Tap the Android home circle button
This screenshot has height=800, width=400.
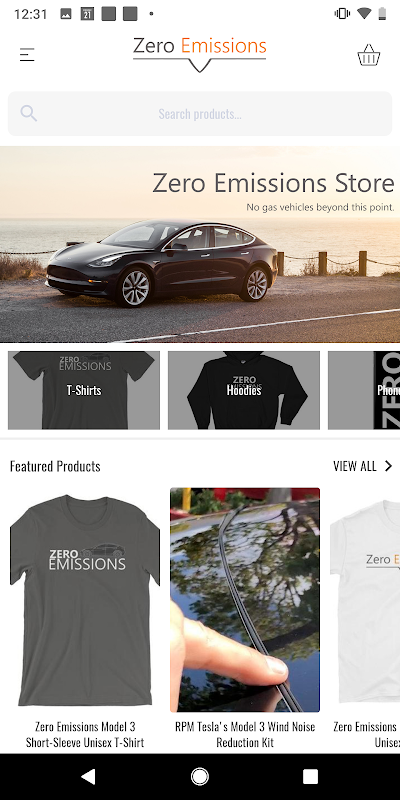coord(199,777)
